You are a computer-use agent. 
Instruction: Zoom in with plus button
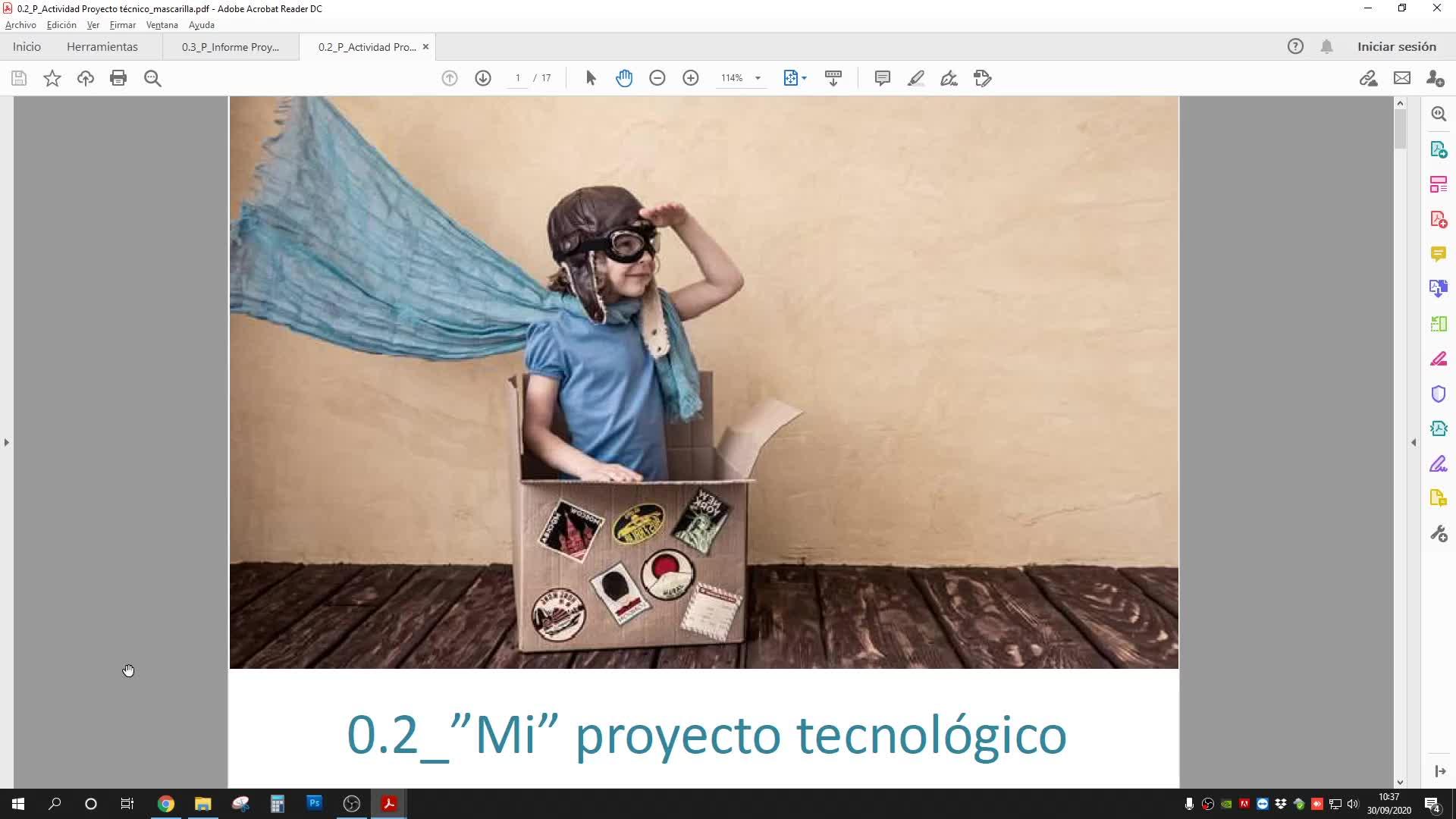[691, 78]
